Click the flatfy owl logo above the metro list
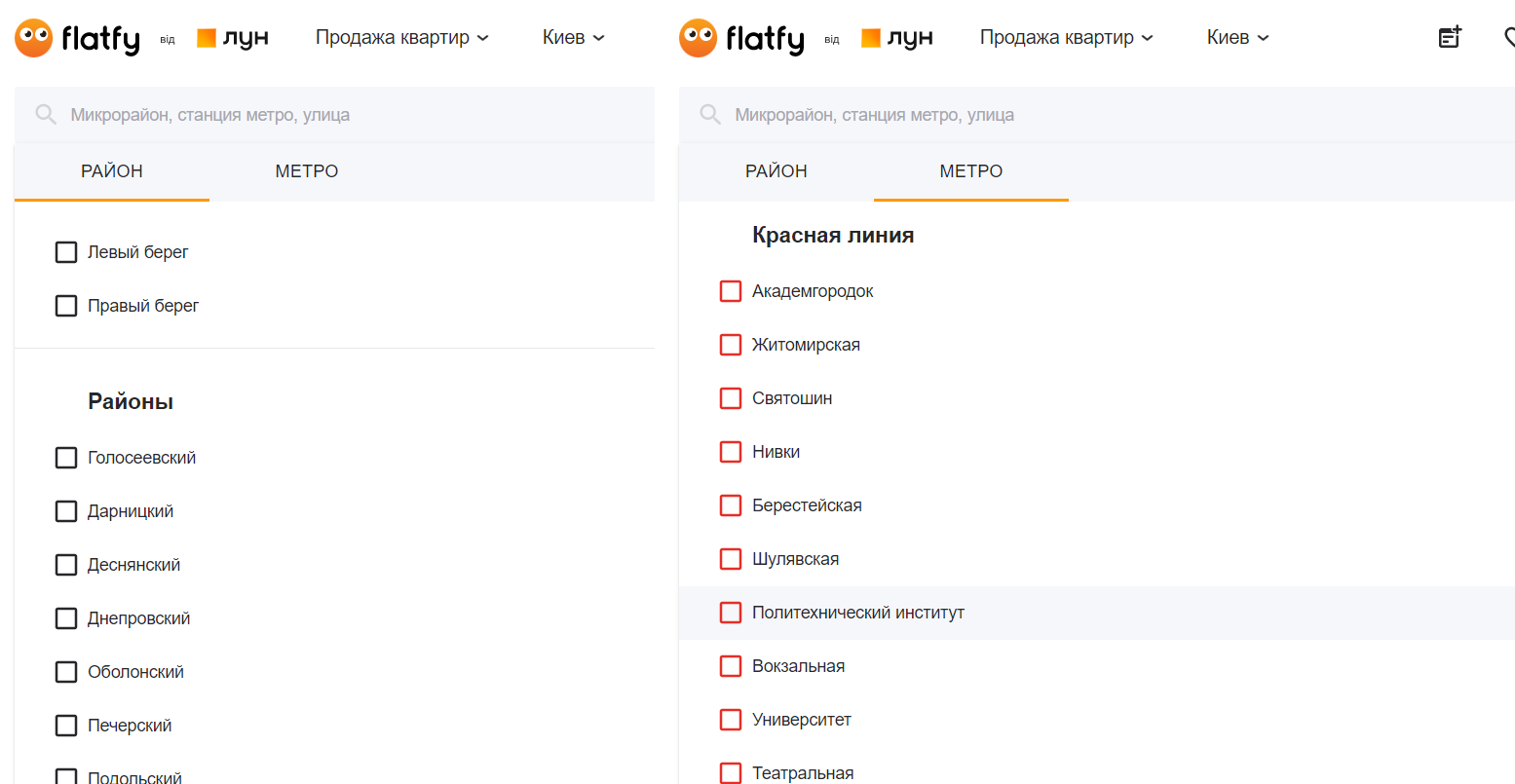 [x=742, y=38]
